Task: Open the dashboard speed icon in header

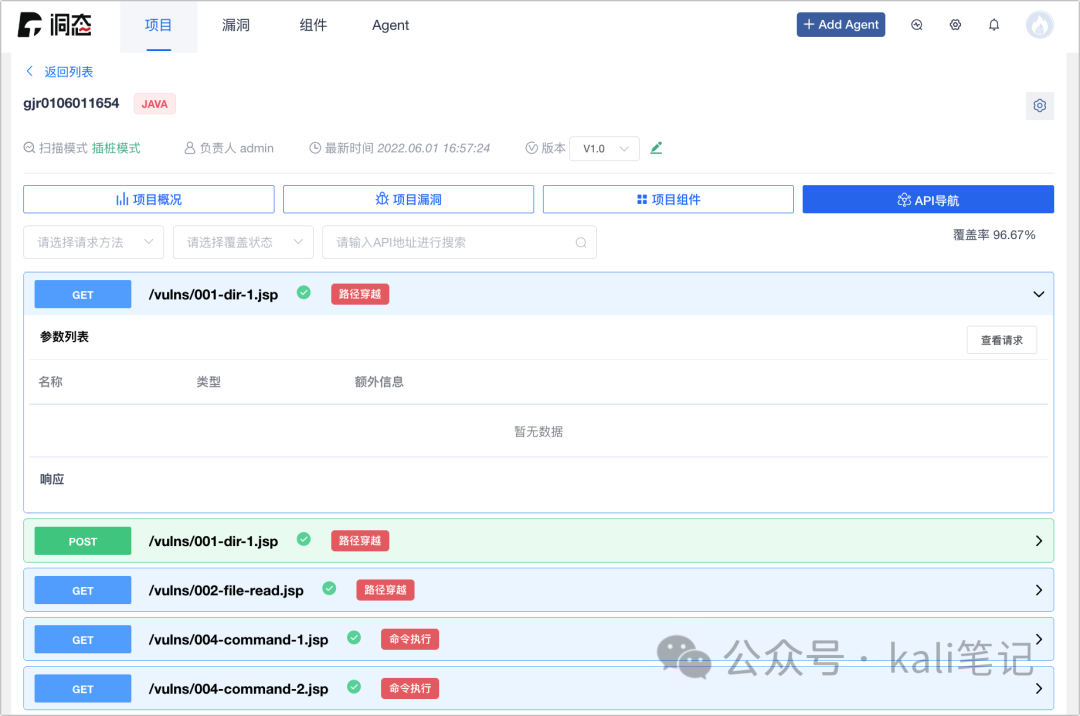Action: tap(917, 25)
